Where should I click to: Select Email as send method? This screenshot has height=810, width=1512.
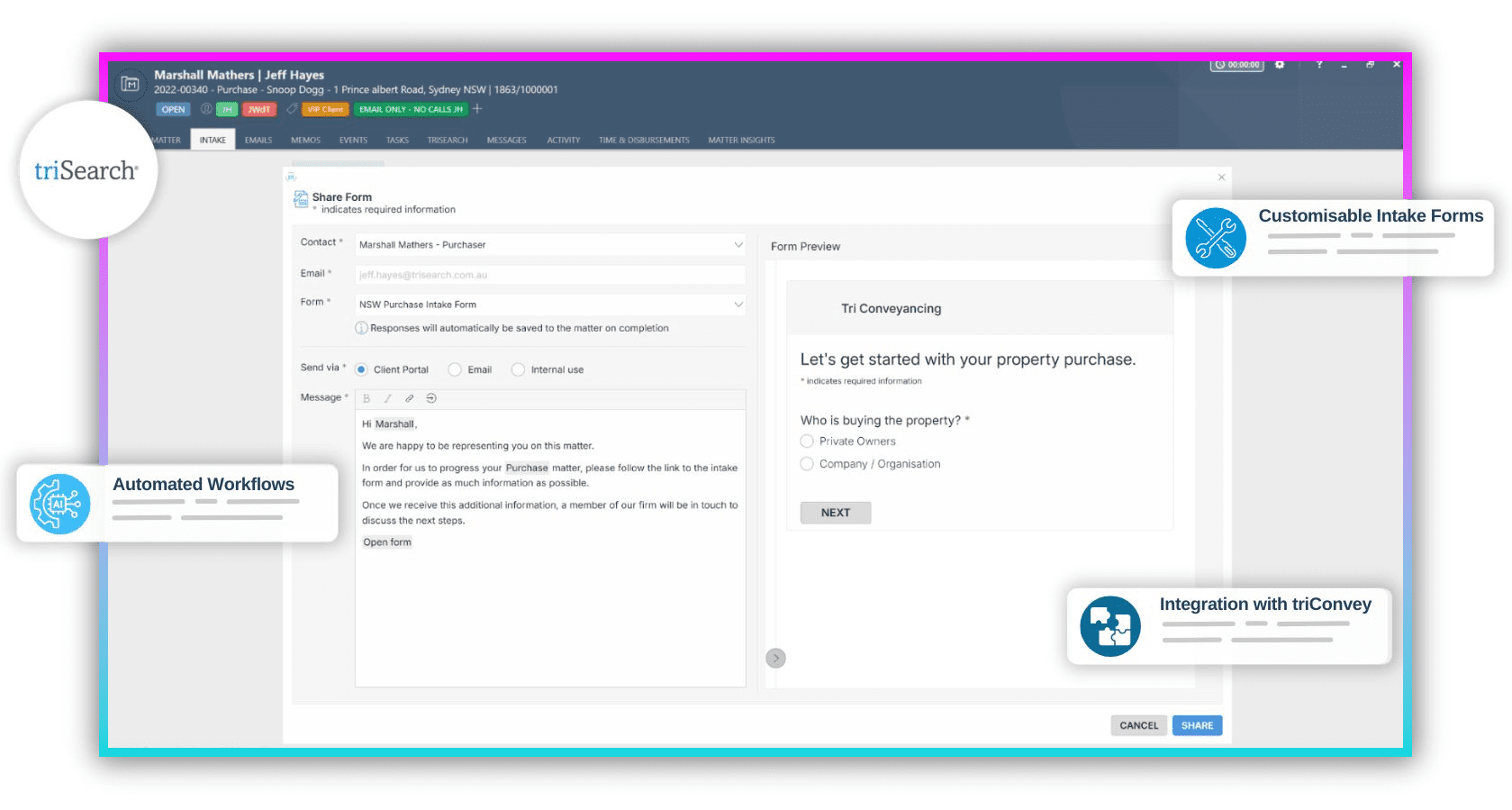click(455, 369)
